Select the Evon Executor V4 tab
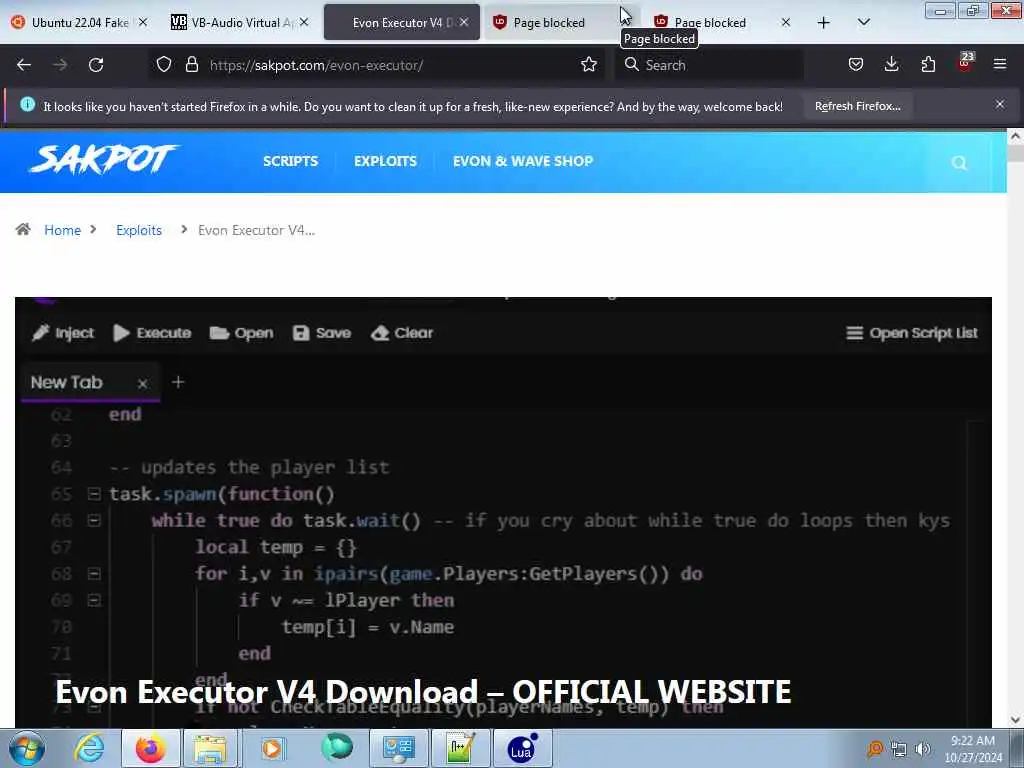 click(x=402, y=23)
